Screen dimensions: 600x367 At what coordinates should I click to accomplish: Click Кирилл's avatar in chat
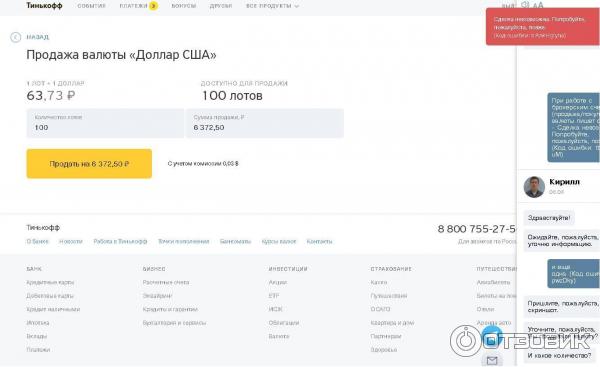pyautogui.click(x=534, y=187)
